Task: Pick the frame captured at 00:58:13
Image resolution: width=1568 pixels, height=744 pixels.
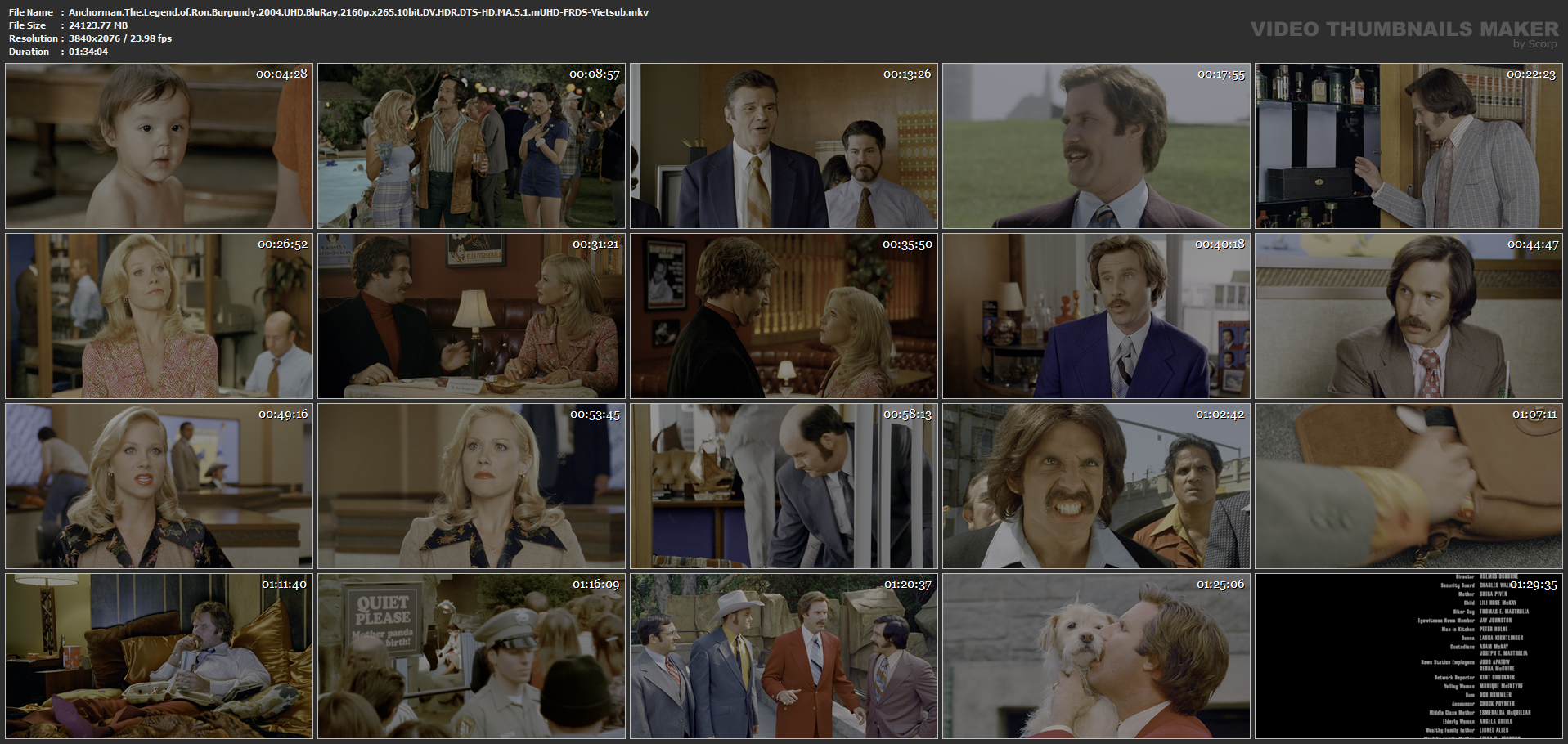Action: coord(784,486)
